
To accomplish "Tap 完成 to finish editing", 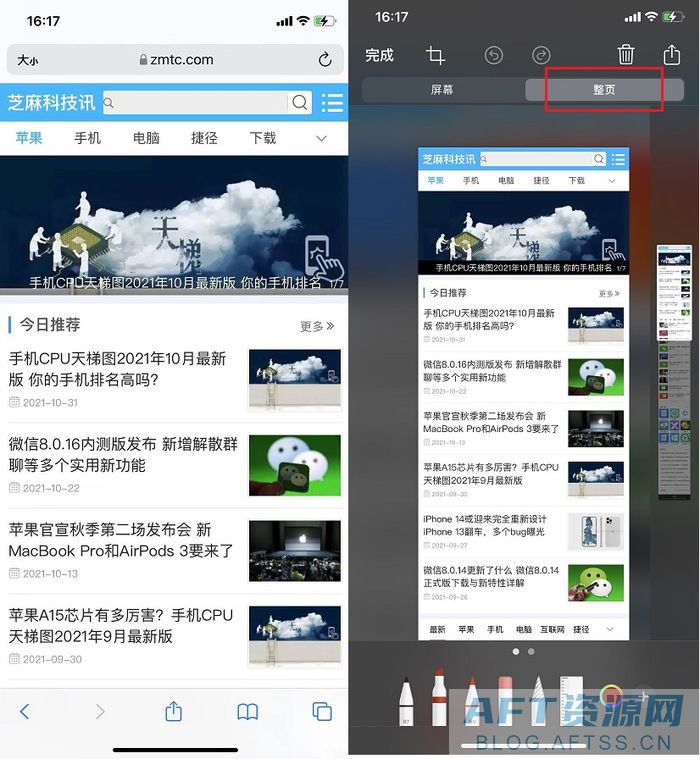I will click(379, 56).
